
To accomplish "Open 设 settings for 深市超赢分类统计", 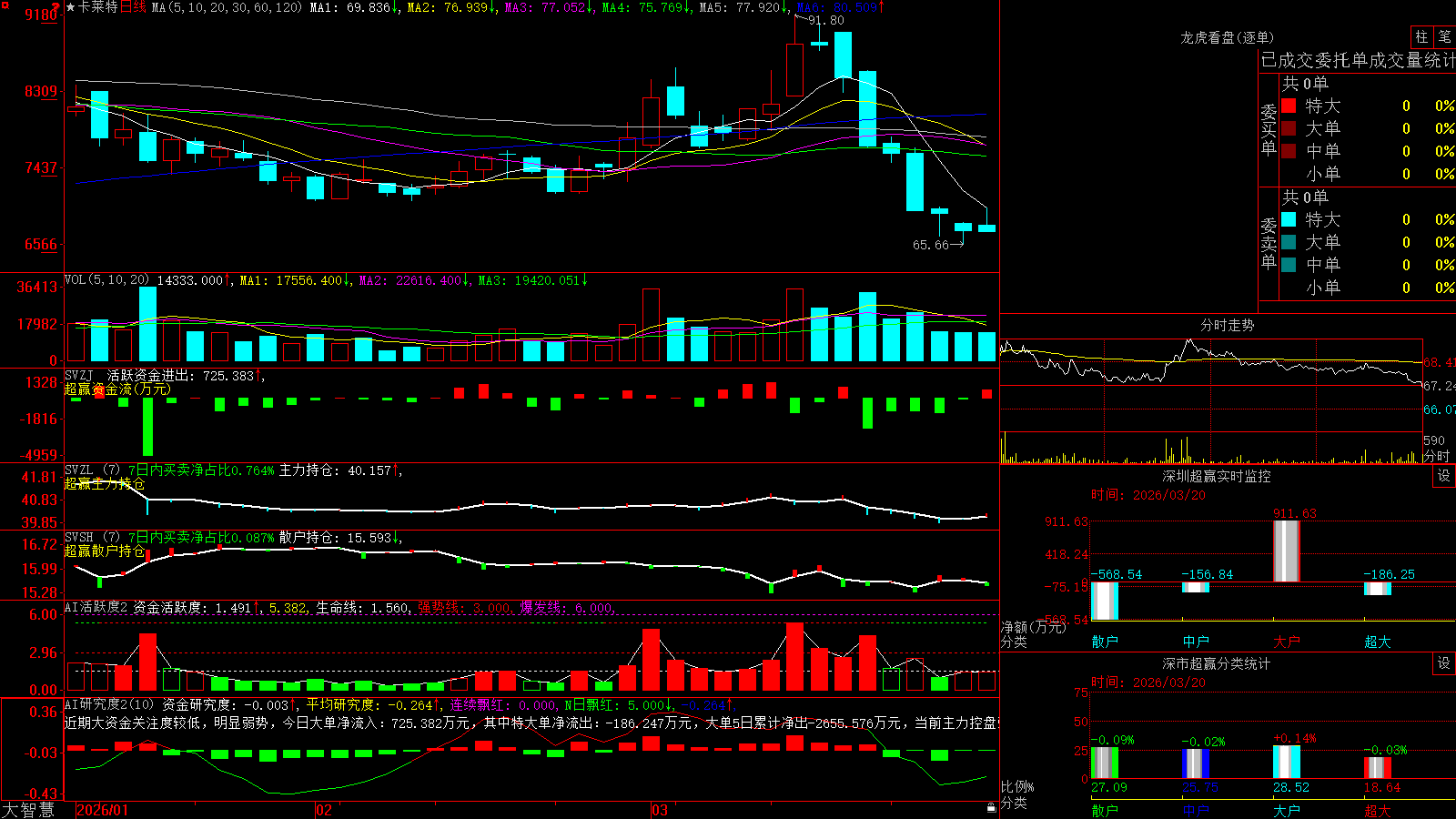I will [1444, 663].
